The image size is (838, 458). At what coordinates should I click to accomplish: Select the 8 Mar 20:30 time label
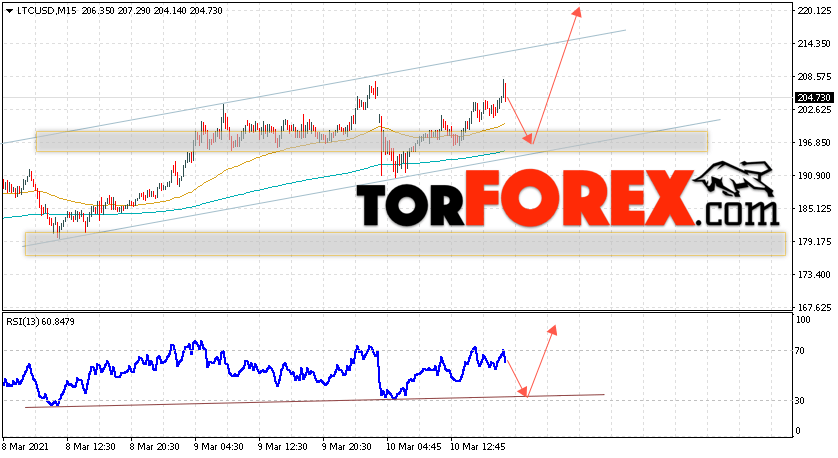[x=154, y=447]
